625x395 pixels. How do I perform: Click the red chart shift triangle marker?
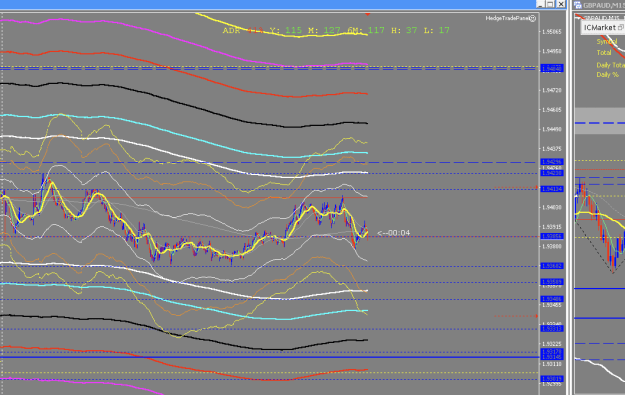(368, 14)
